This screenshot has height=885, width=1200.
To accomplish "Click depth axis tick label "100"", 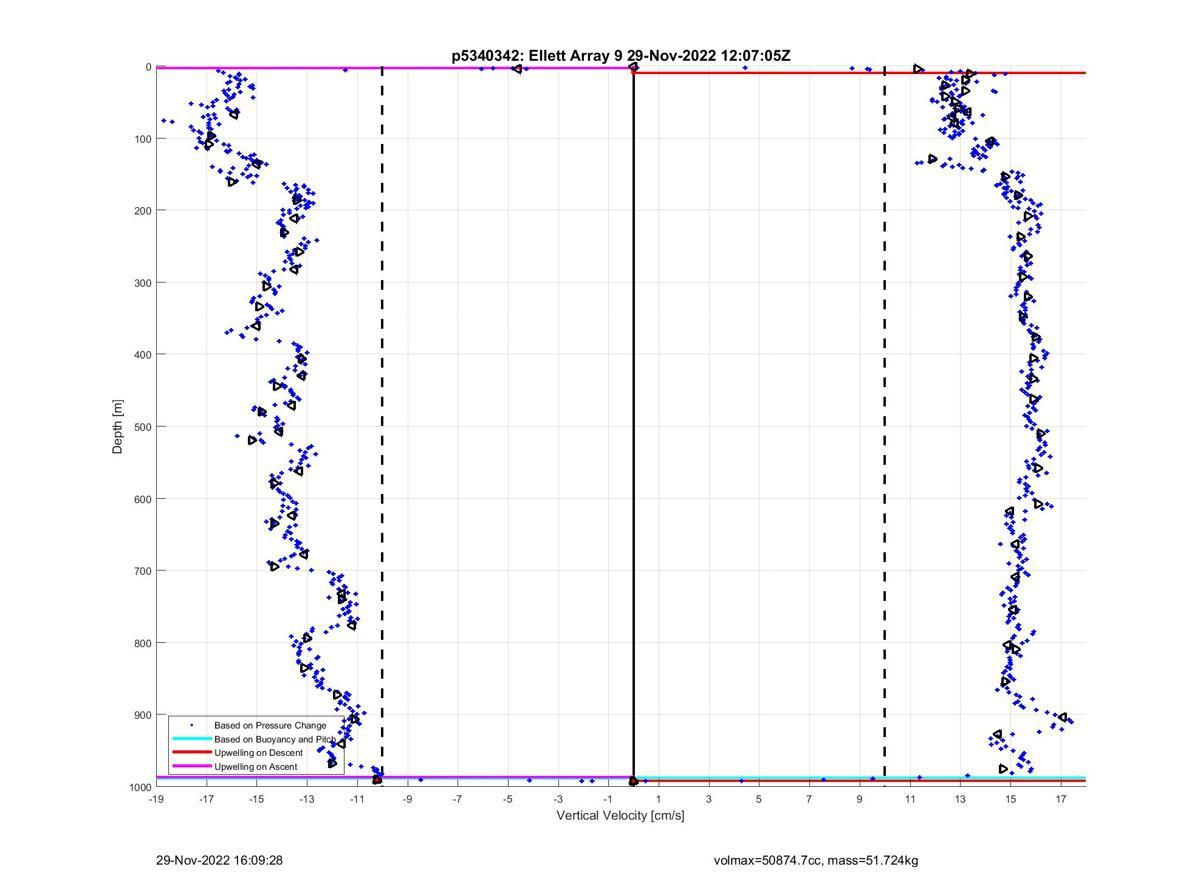I will coord(142,139).
